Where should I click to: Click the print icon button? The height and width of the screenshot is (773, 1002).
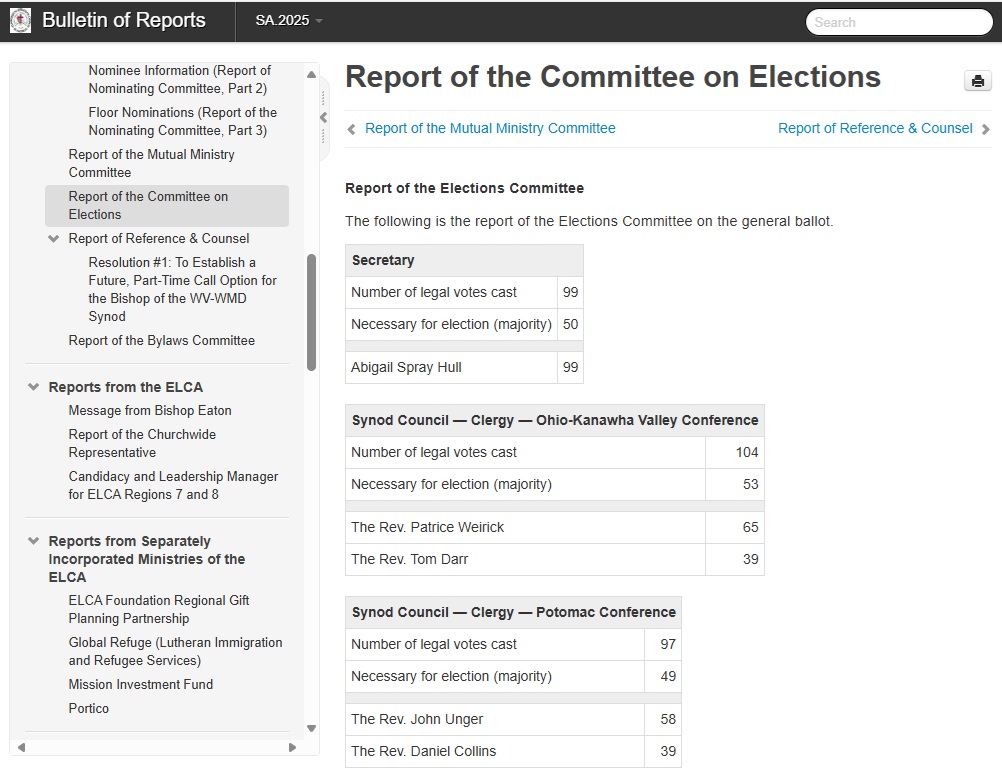click(x=977, y=82)
